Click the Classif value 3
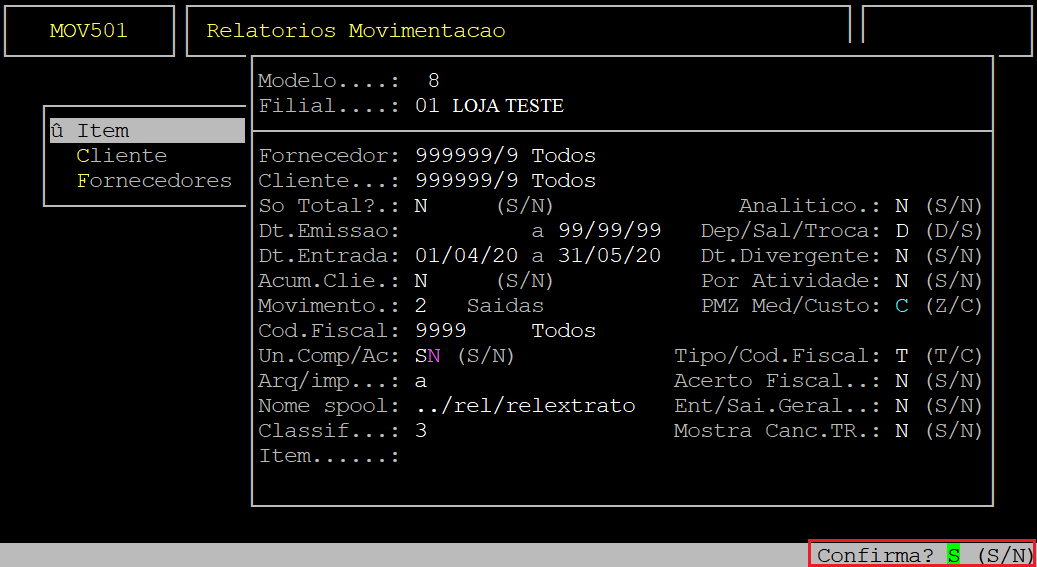Screen dimensions: 1037x567 (421, 431)
